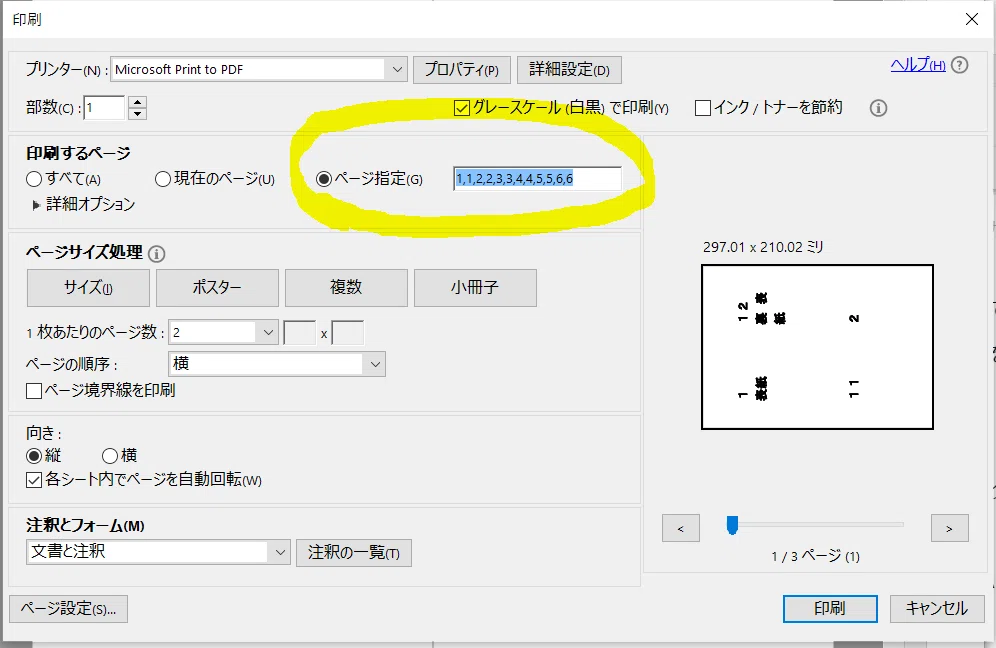Click the 詳細設定 button
Screen dimensions: 996x648
pos(569,70)
